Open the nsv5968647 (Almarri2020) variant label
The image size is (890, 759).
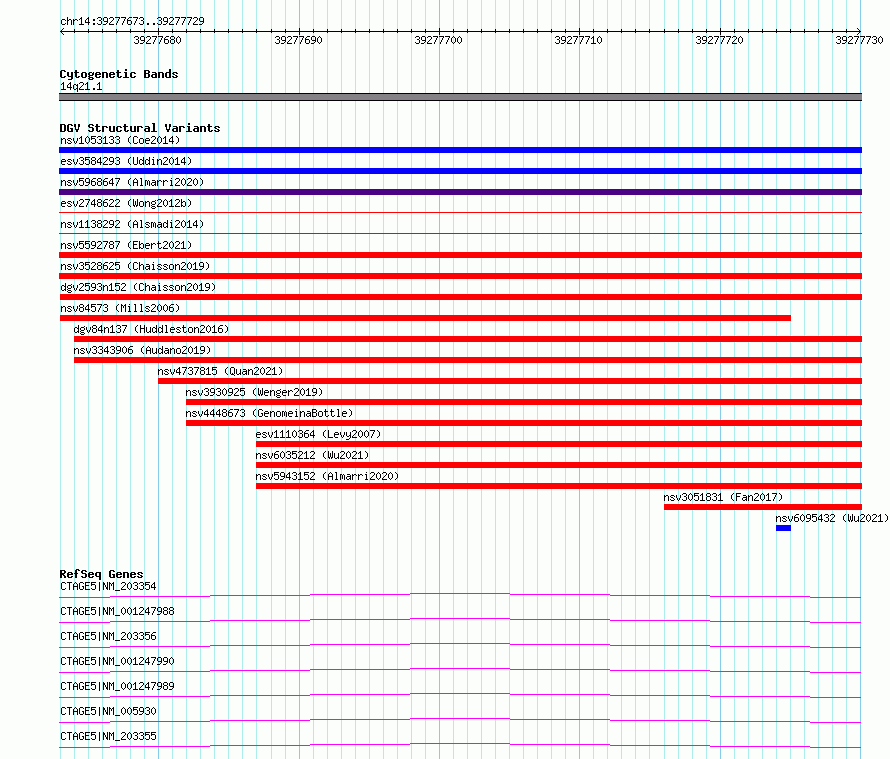coord(132,182)
